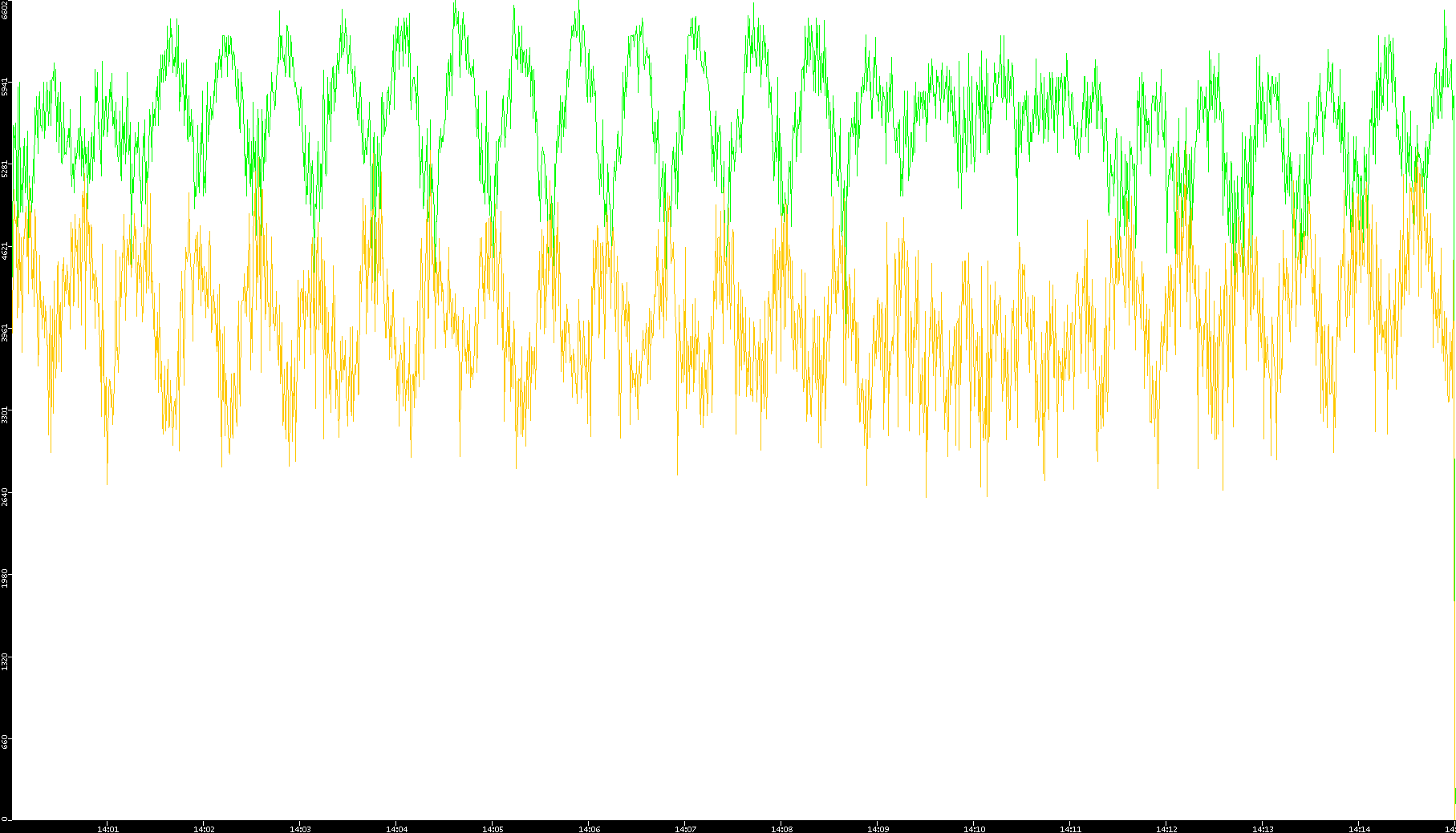Click the 14:14 time axis label
This screenshot has width=1456, height=833.
click(1359, 829)
